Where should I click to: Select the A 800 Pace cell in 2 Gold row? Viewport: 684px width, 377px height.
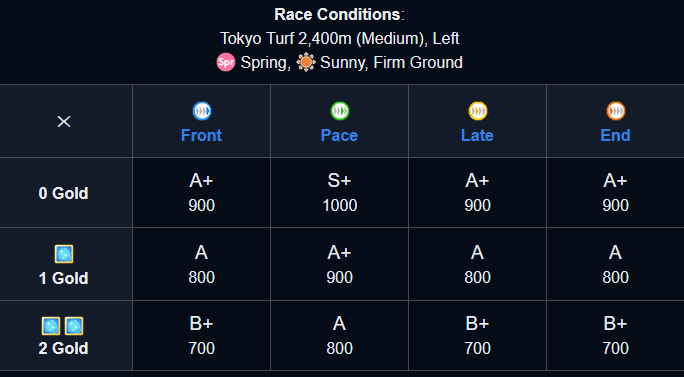[339, 336]
